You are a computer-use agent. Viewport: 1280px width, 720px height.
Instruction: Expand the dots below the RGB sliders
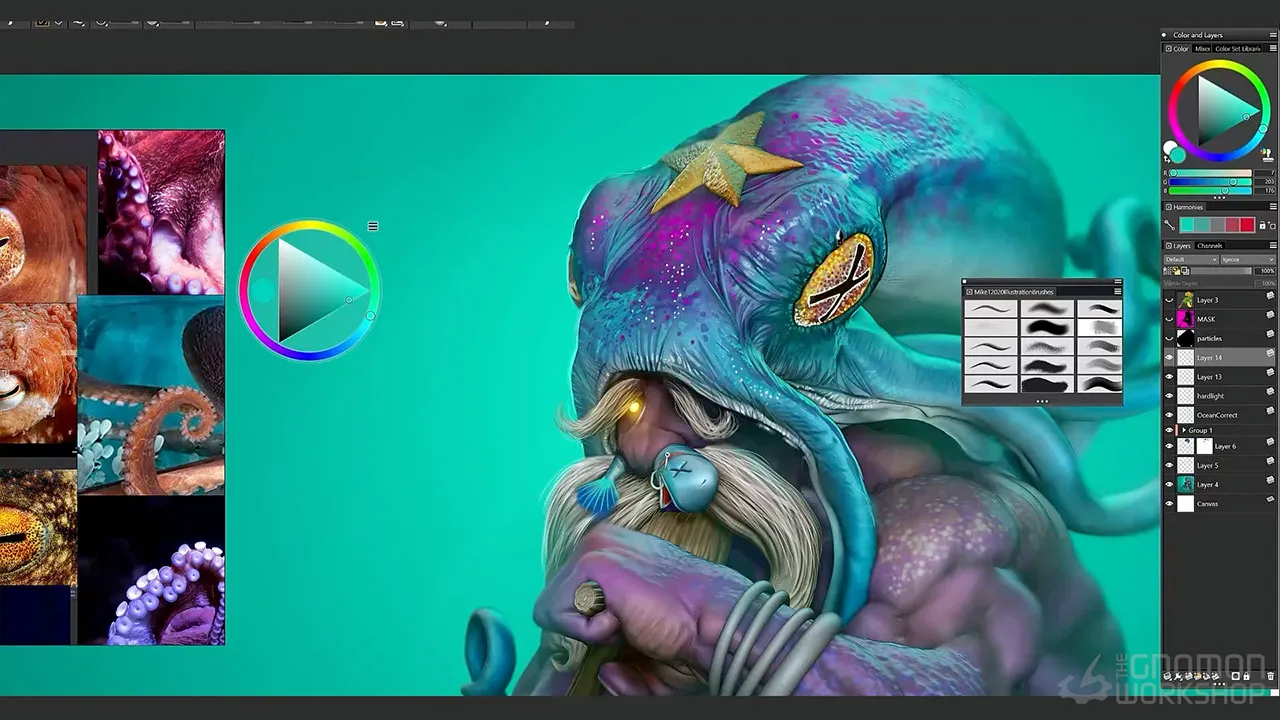(1220, 197)
